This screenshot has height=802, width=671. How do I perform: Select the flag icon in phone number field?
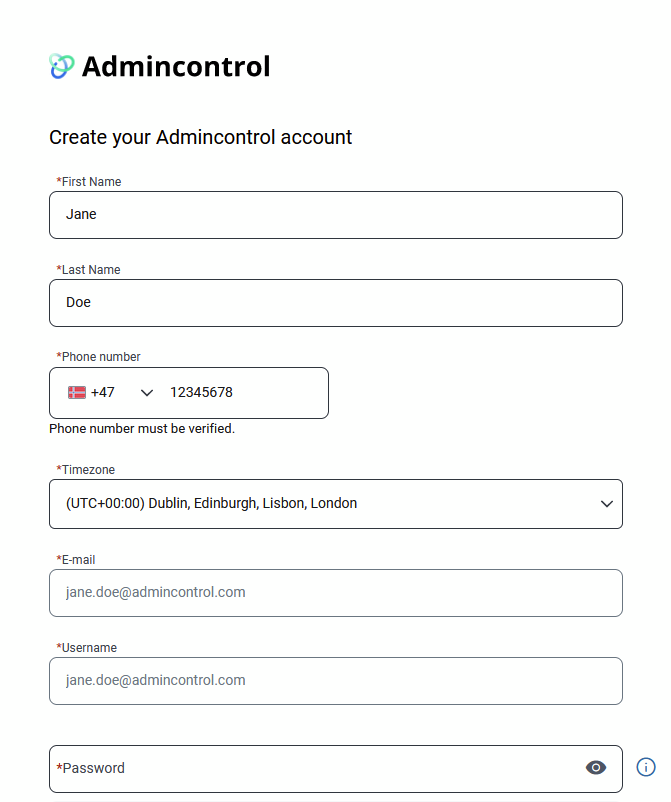coord(79,392)
